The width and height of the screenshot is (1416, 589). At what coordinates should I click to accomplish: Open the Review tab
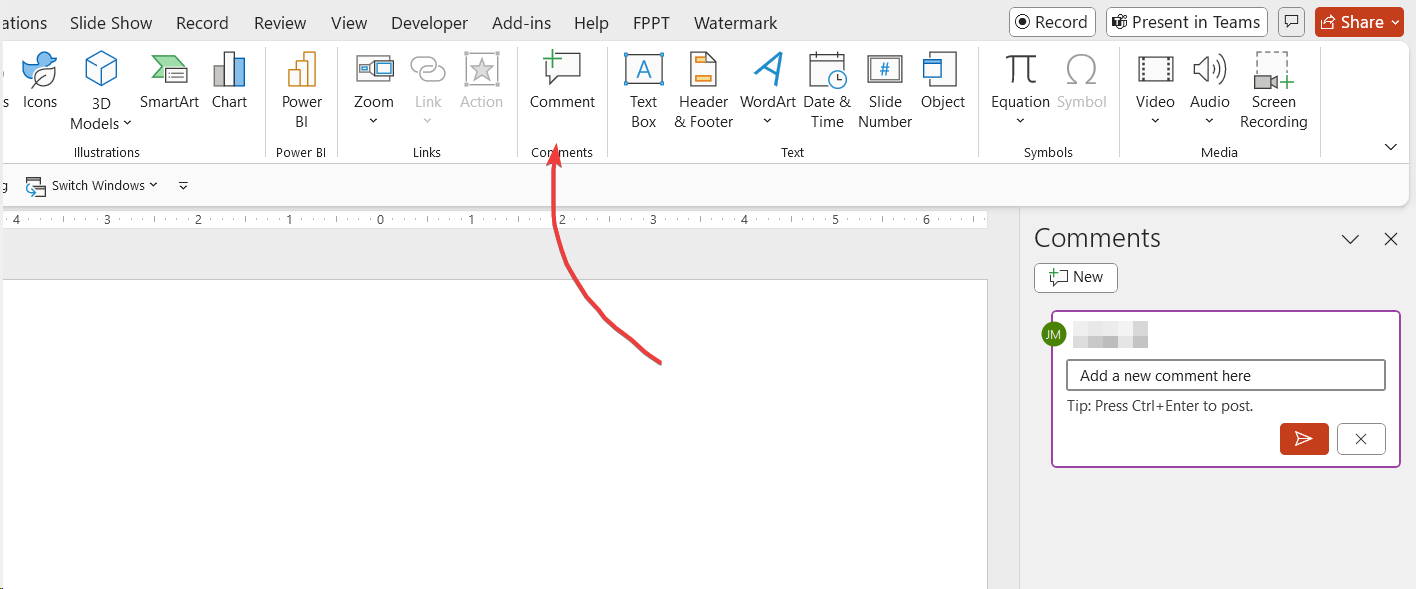click(280, 23)
